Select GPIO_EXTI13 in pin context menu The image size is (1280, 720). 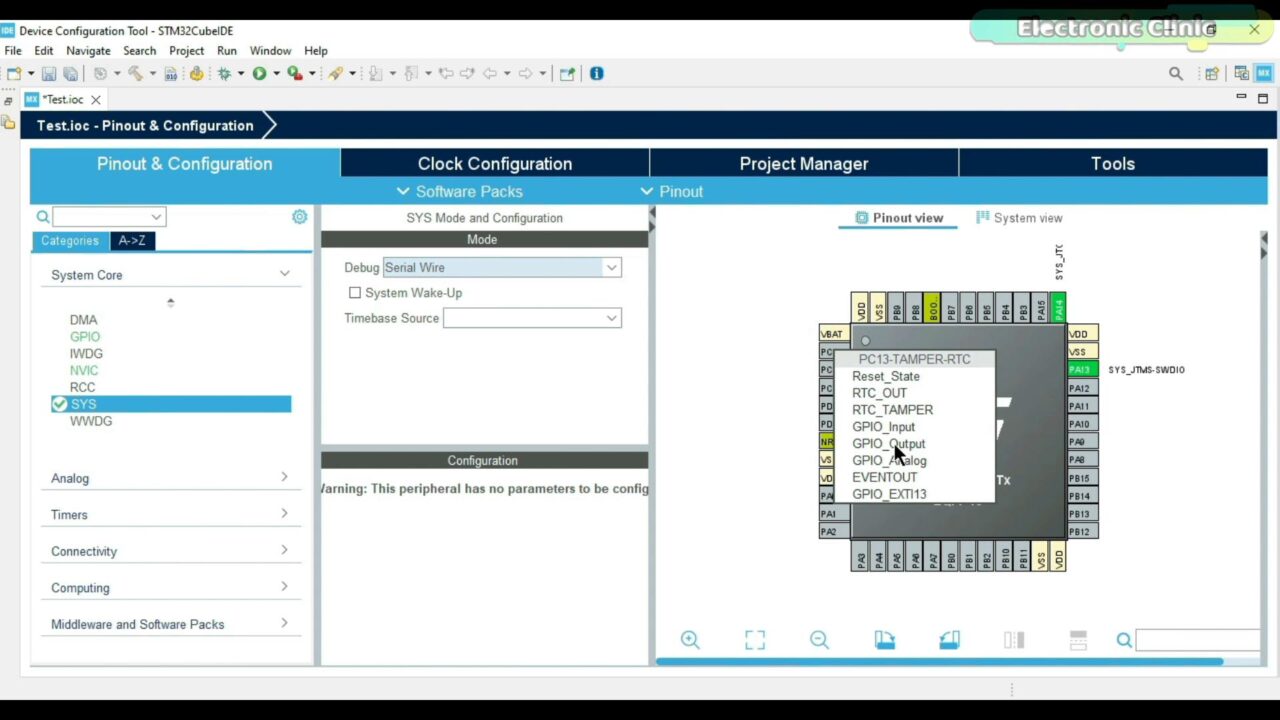(x=889, y=494)
